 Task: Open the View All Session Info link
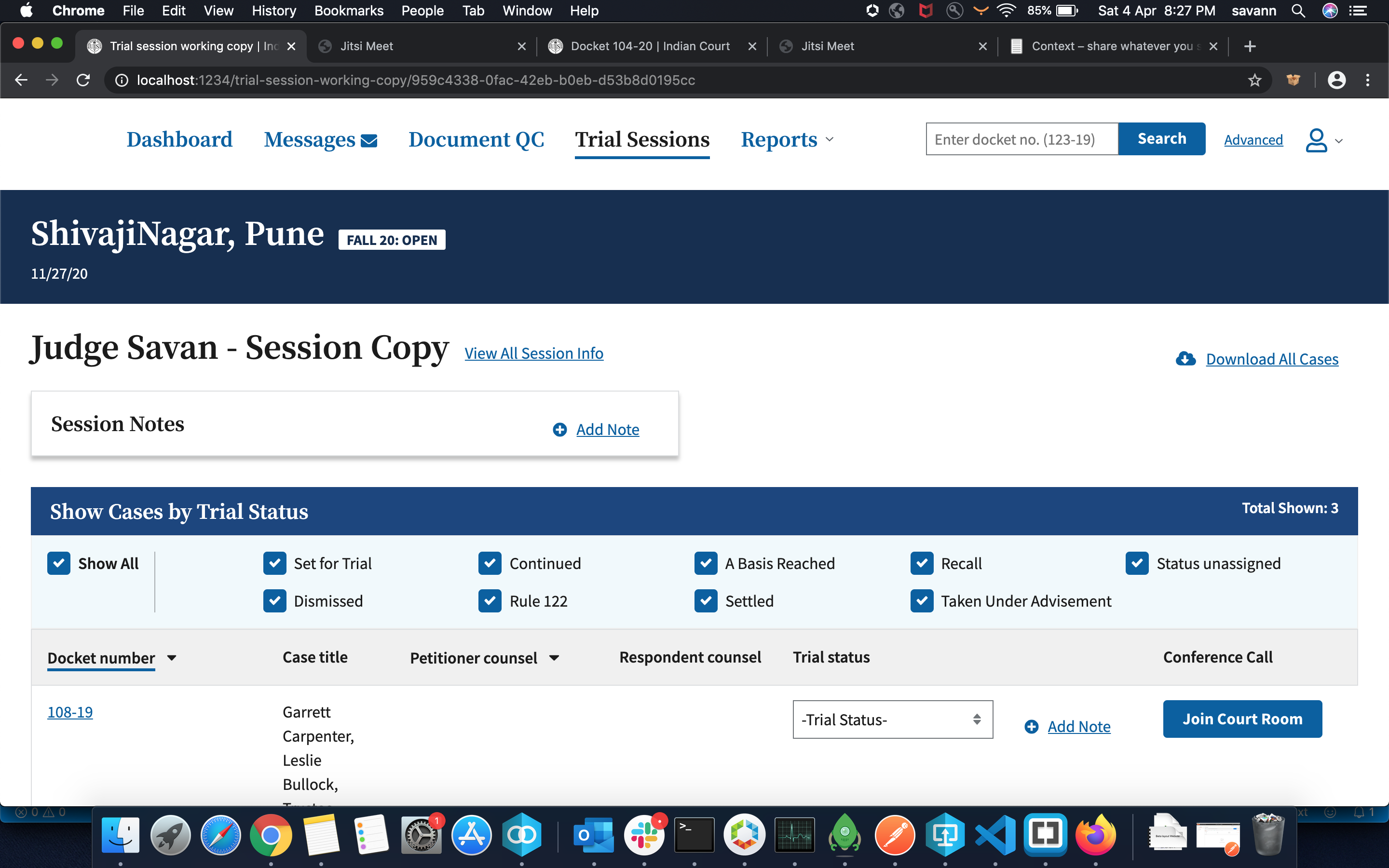(x=533, y=353)
